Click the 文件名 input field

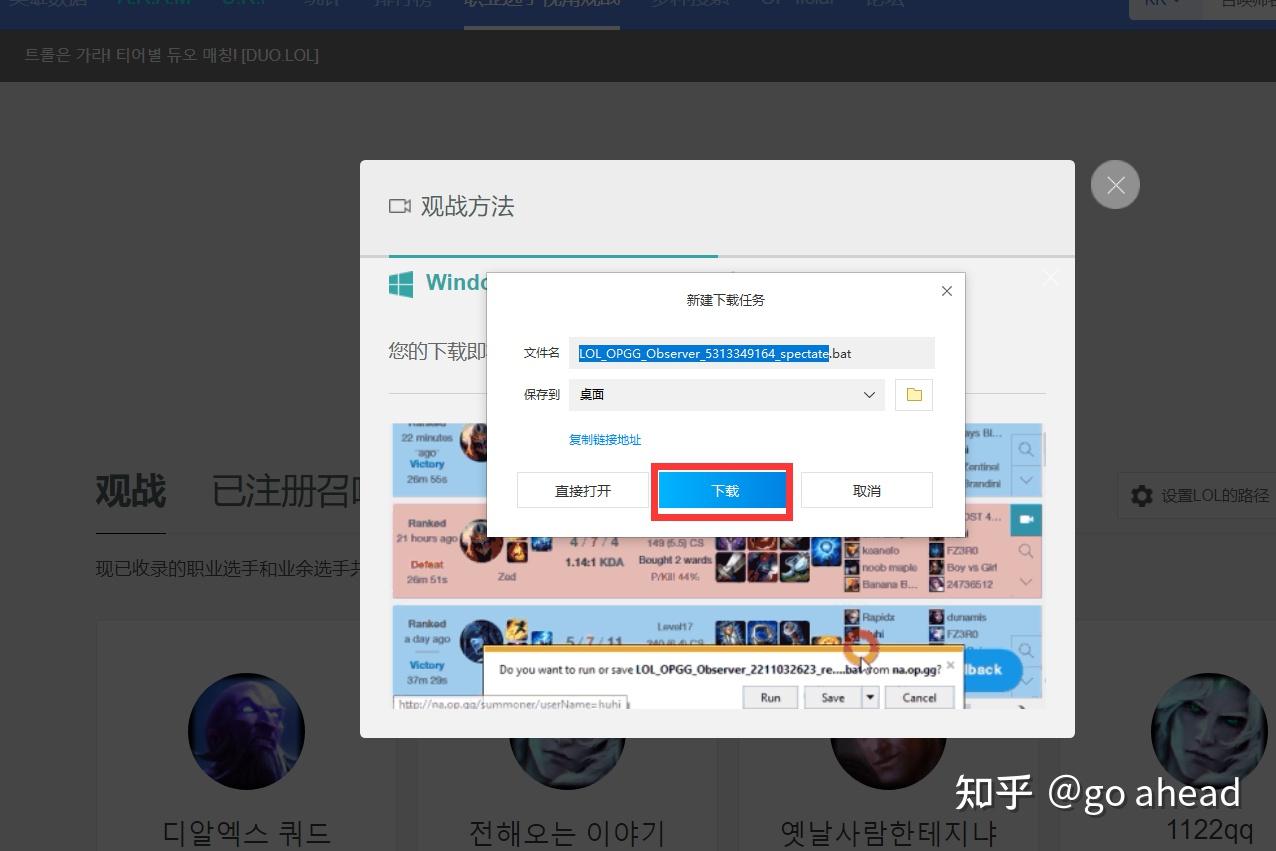[x=751, y=353]
